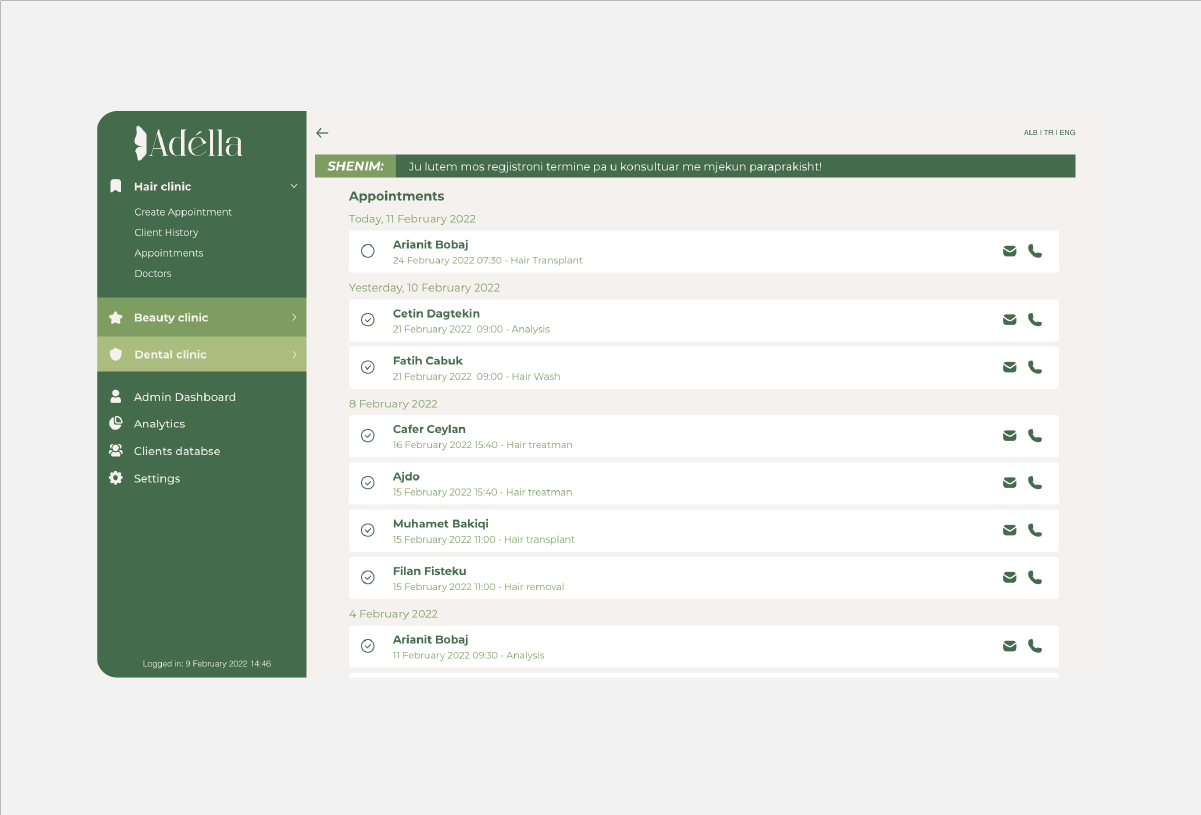
Task: Select the Hair clinic section label
Action: tap(162, 187)
